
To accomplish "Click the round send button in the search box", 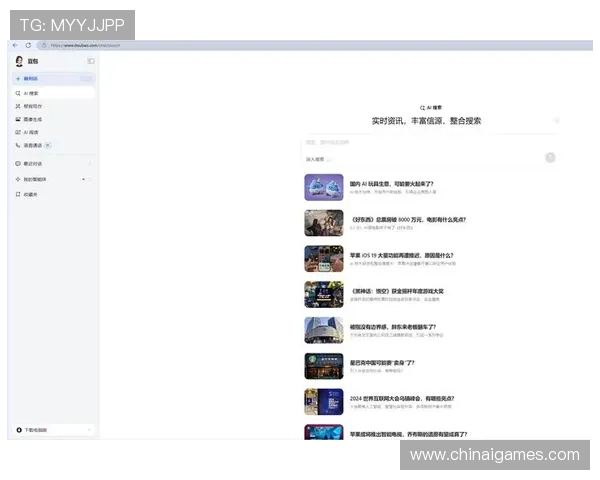I will (x=550, y=157).
